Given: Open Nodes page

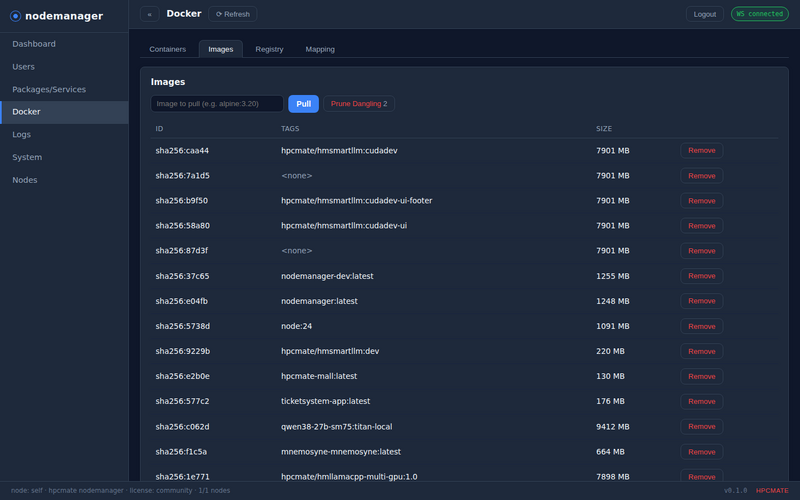Looking at the screenshot, I should pyautogui.click(x=64, y=180).
